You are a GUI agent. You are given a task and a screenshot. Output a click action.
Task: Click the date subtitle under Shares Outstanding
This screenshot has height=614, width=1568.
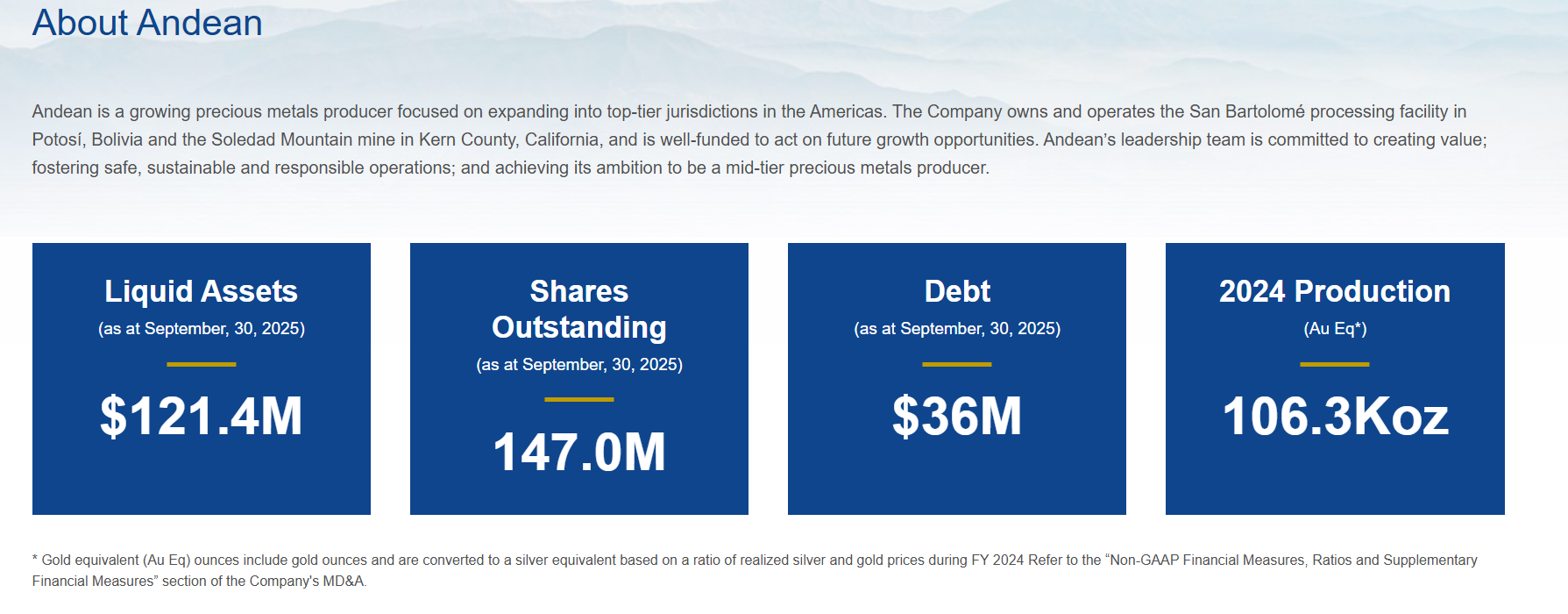578,365
